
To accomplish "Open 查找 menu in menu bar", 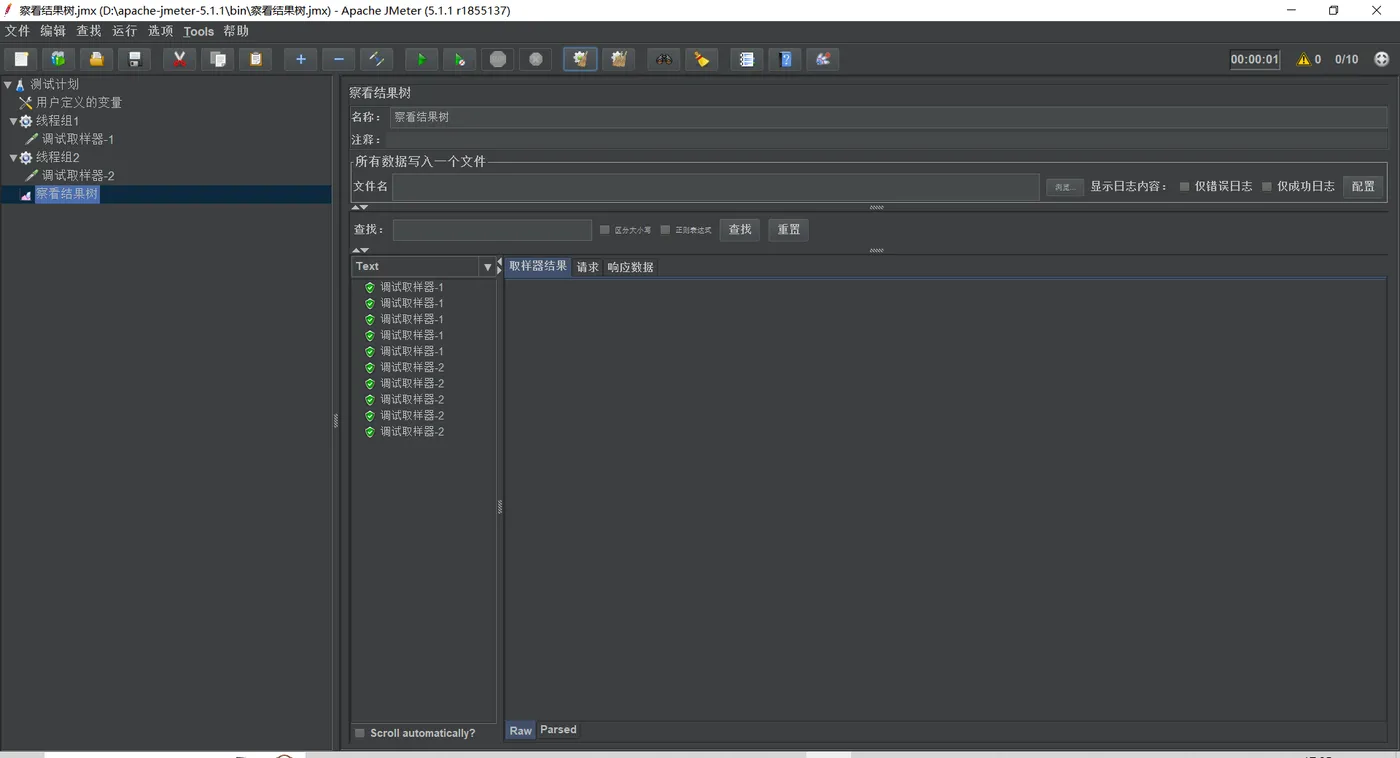I will coord(89,31).
